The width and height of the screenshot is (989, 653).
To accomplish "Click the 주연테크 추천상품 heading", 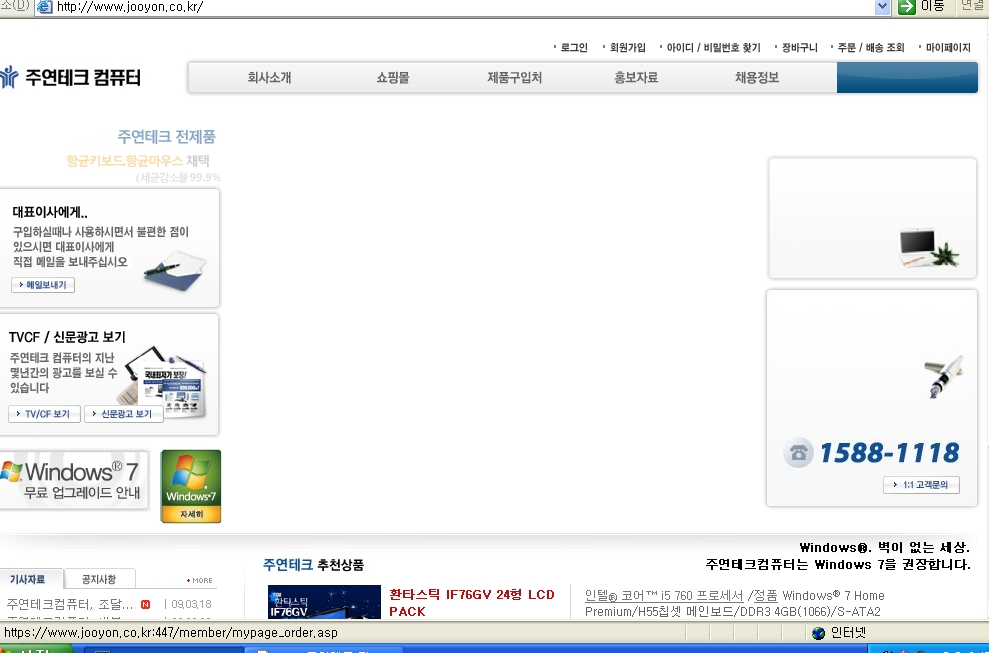I will (313, 565).
